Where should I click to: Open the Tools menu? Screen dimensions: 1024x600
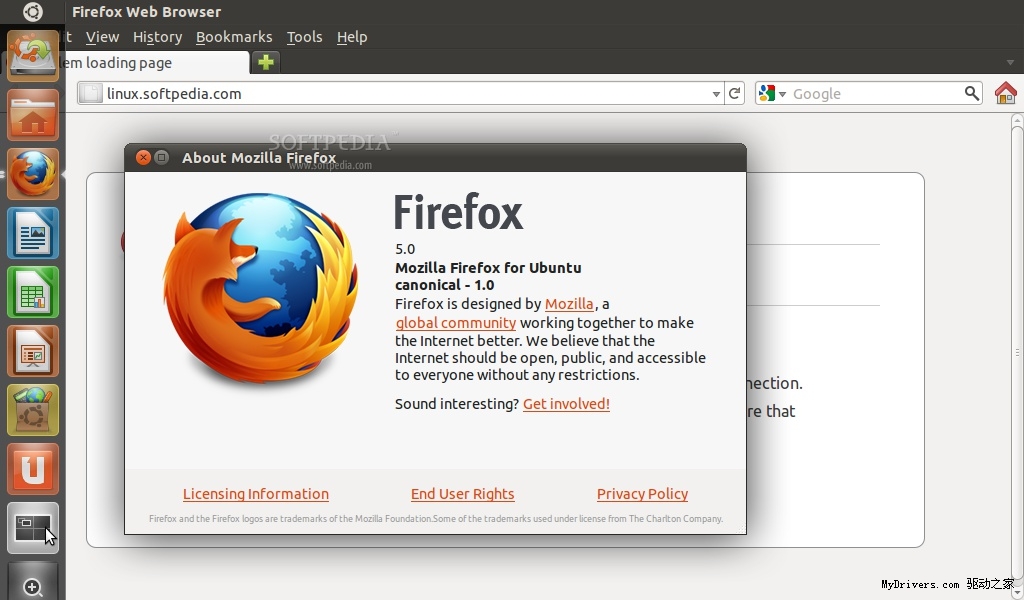click(x=304, y=37)
